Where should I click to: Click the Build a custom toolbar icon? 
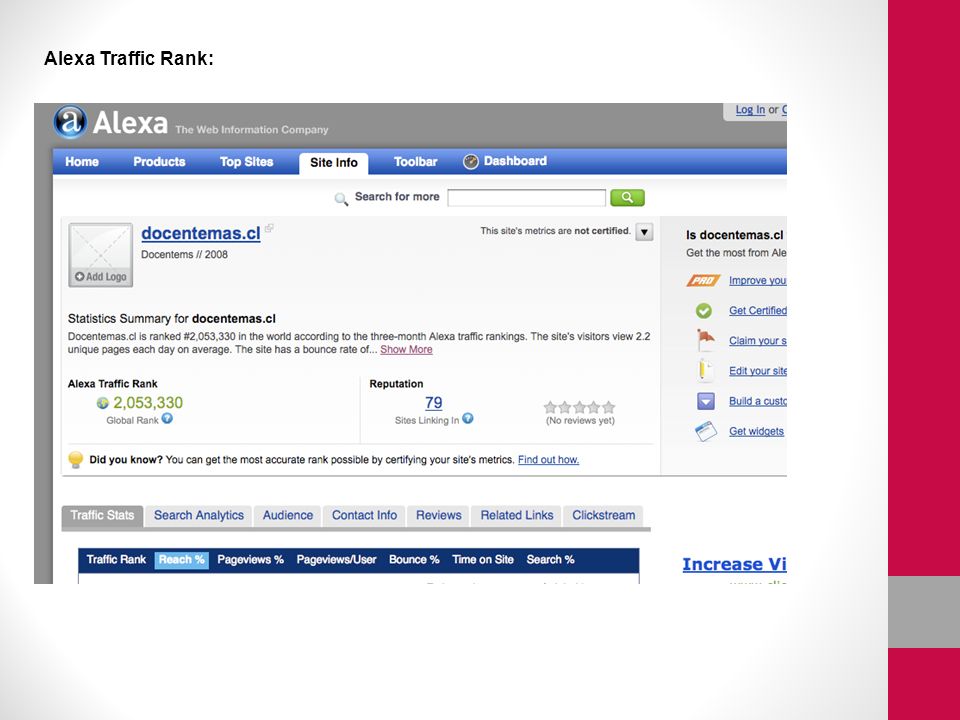tap(706, 401)
